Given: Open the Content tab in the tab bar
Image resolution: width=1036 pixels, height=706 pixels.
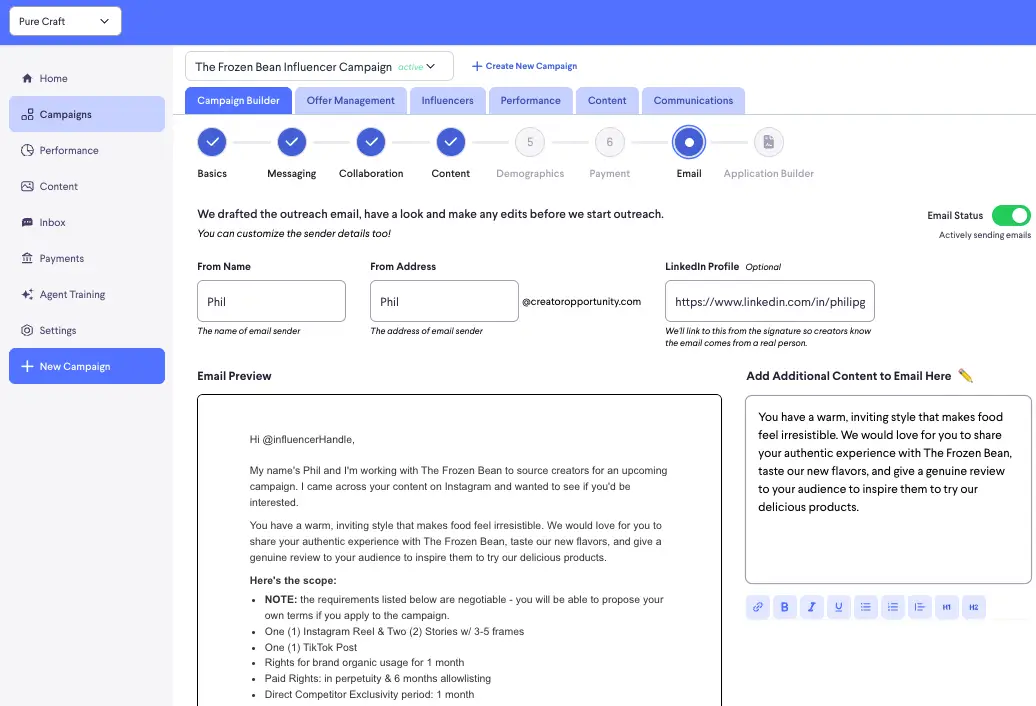Looking at the screenshot, I should click(x=607, y=100).
